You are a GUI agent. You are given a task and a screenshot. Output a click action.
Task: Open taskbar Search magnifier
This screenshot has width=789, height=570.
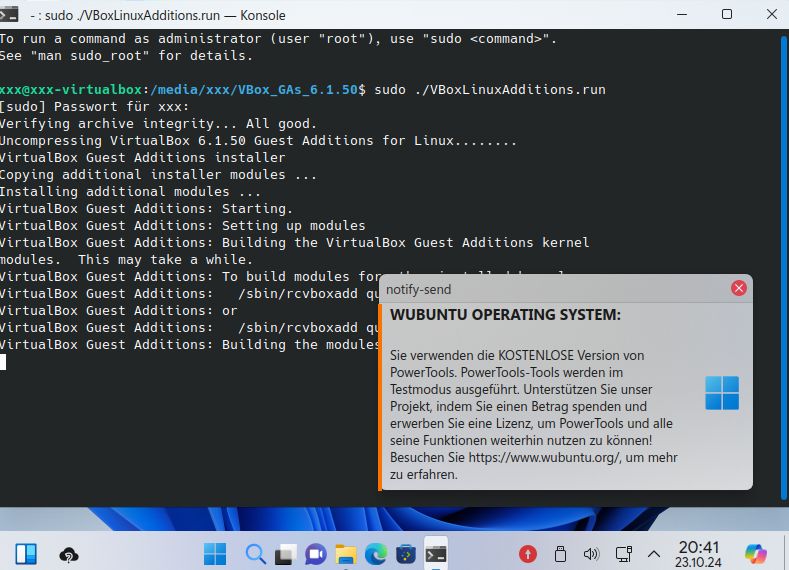pos(255,554)
